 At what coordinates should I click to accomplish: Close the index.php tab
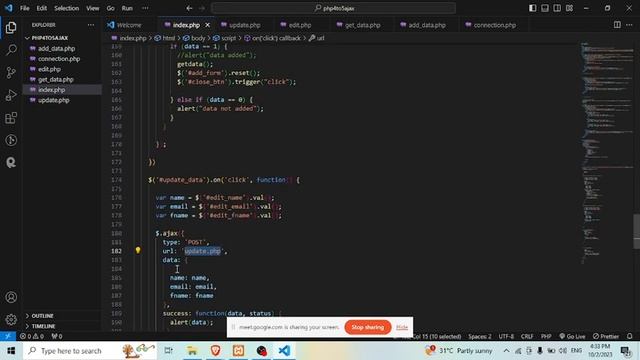[207, 25]
